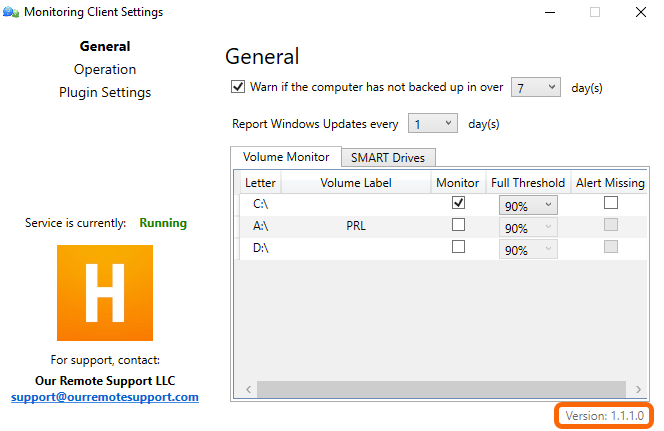Select the C:\ drive letter cell
This screenshot has width=664, height=431.
point(260,204)
